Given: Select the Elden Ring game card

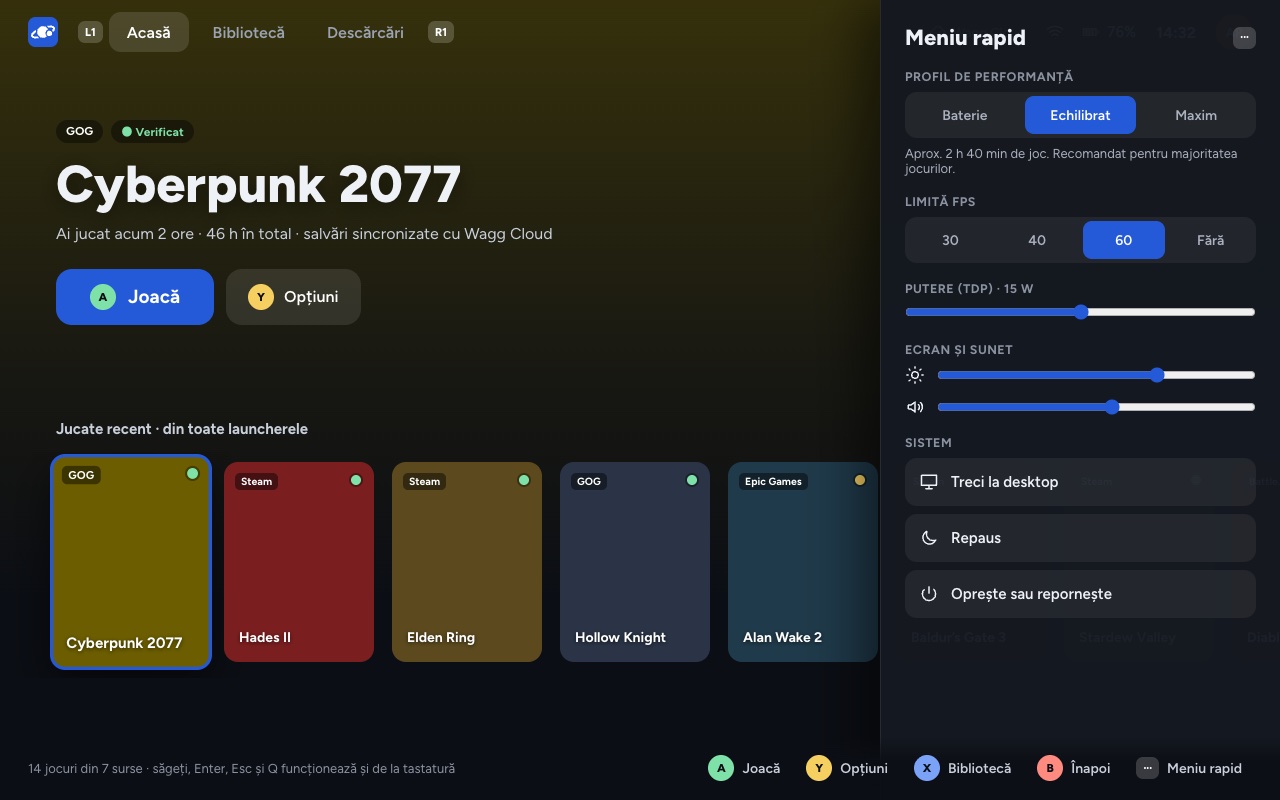Looking at the screenshot, I should tap(467, 562).
